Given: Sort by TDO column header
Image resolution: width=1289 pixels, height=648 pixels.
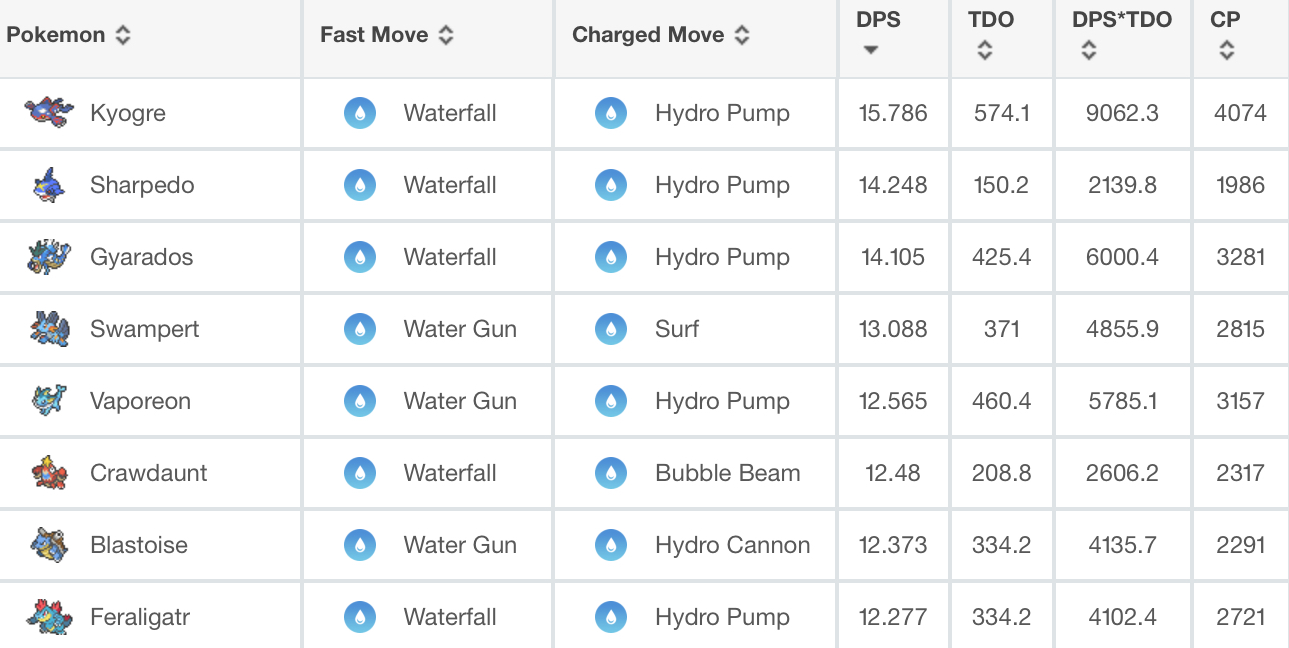Looking at the screenshot, I should click(991, 34).
